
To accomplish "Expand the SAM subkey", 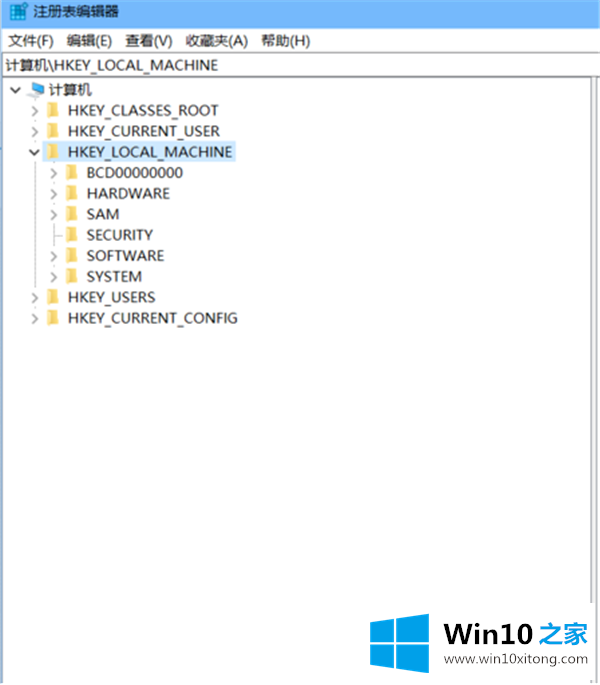I will click(x=54, y=215).
